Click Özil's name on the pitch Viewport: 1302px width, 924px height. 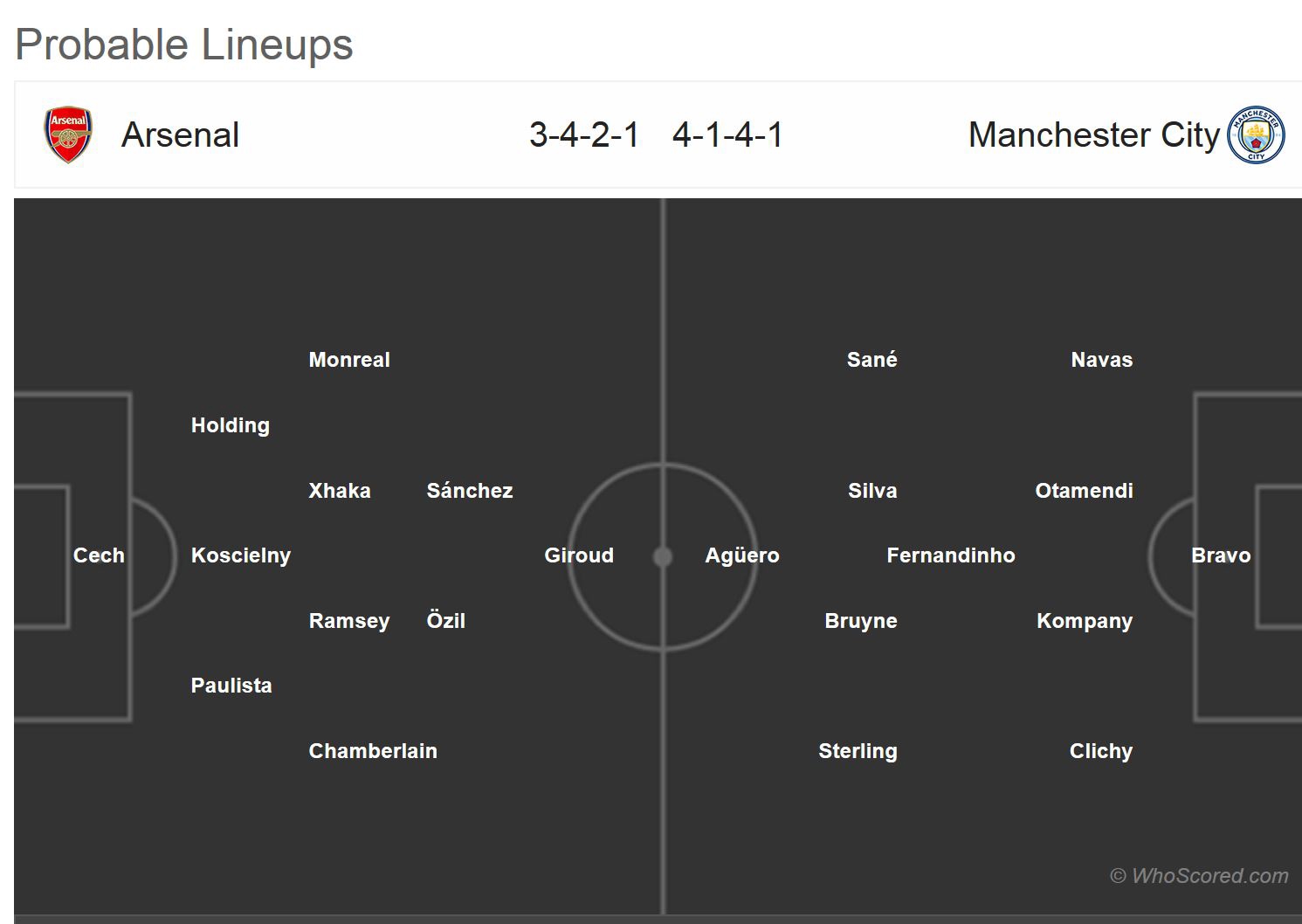445,621
